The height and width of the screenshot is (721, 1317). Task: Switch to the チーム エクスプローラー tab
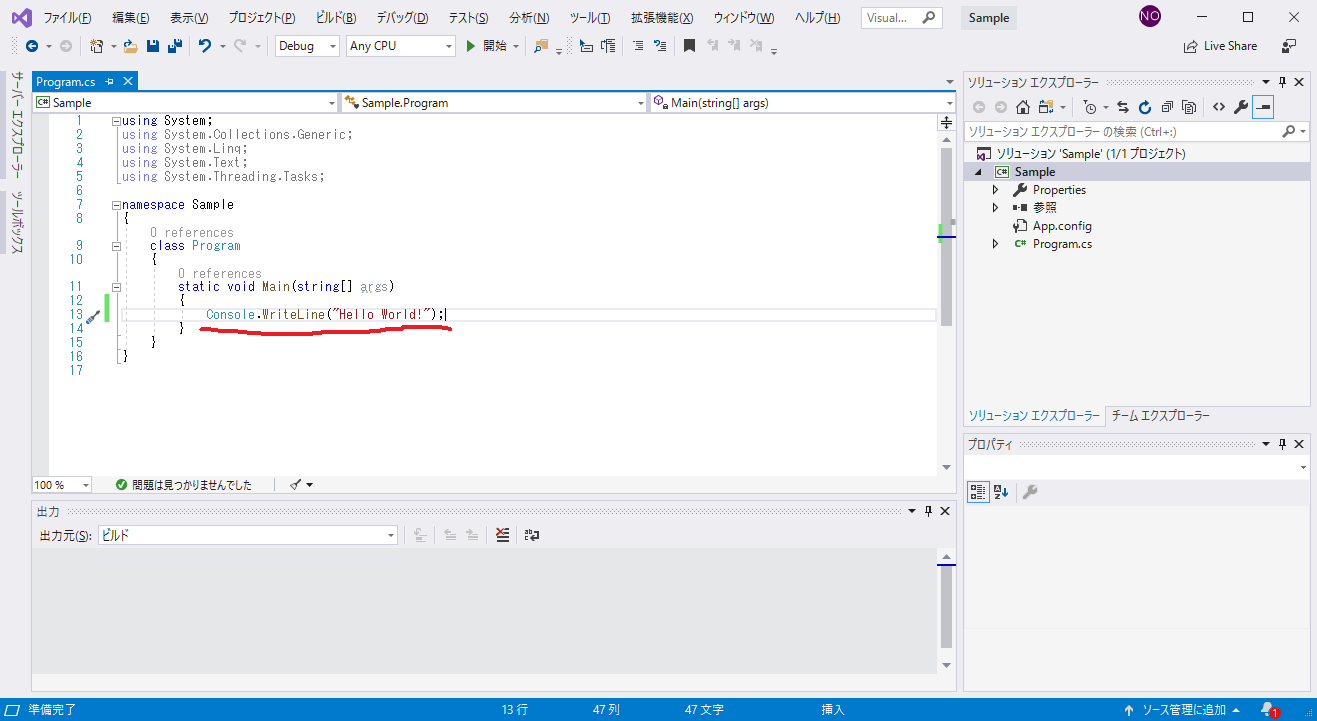[x=1160, y=416]
